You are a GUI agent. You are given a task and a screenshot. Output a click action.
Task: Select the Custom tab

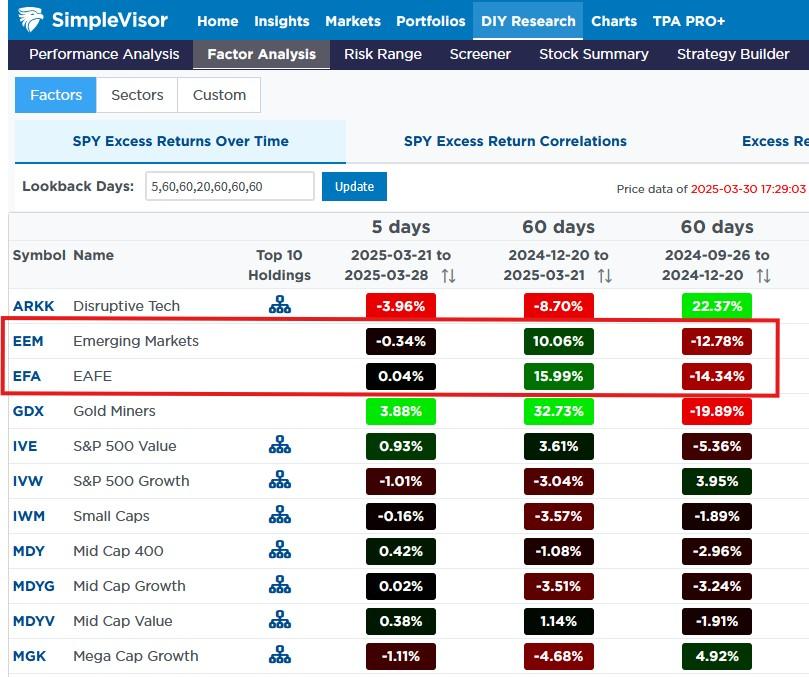(219, 95)
